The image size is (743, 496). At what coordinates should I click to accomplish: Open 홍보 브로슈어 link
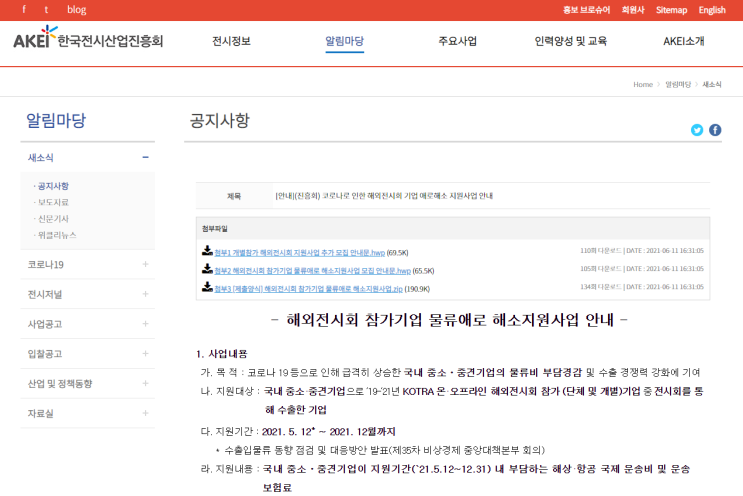(586, 10)
